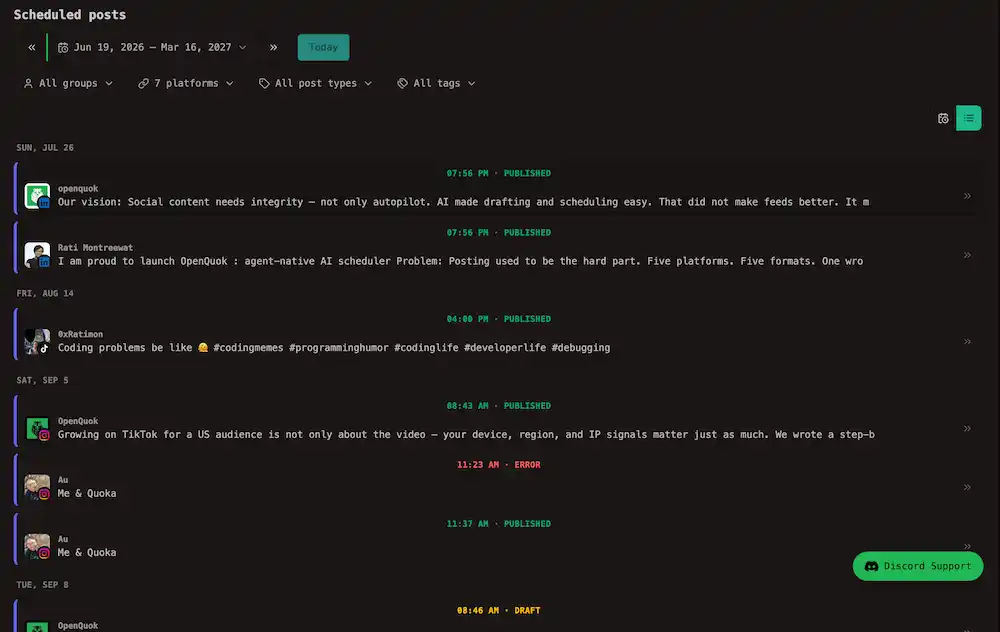Expand the 'Coding problems be like' post arrow
1000x632 pixels.
(x=967, y=341)
